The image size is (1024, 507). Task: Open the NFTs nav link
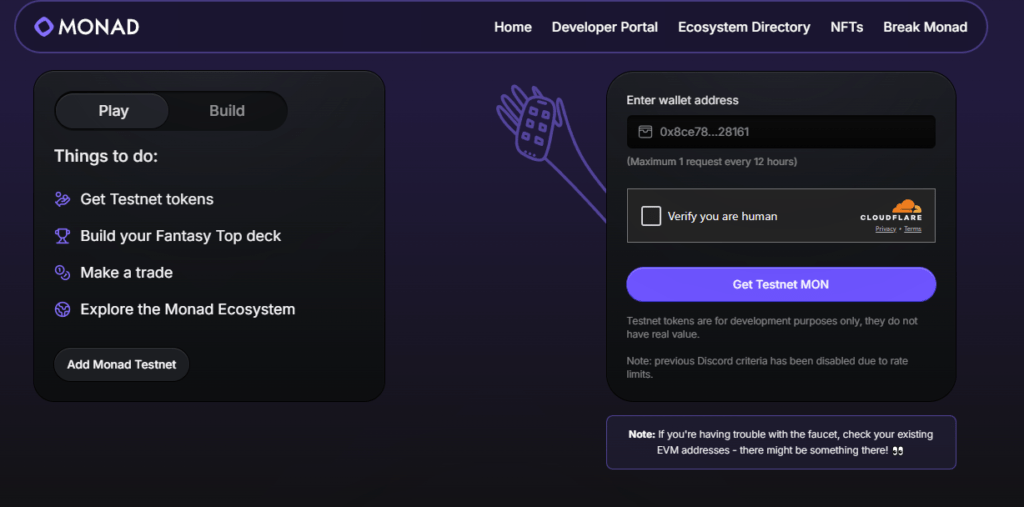847,27
